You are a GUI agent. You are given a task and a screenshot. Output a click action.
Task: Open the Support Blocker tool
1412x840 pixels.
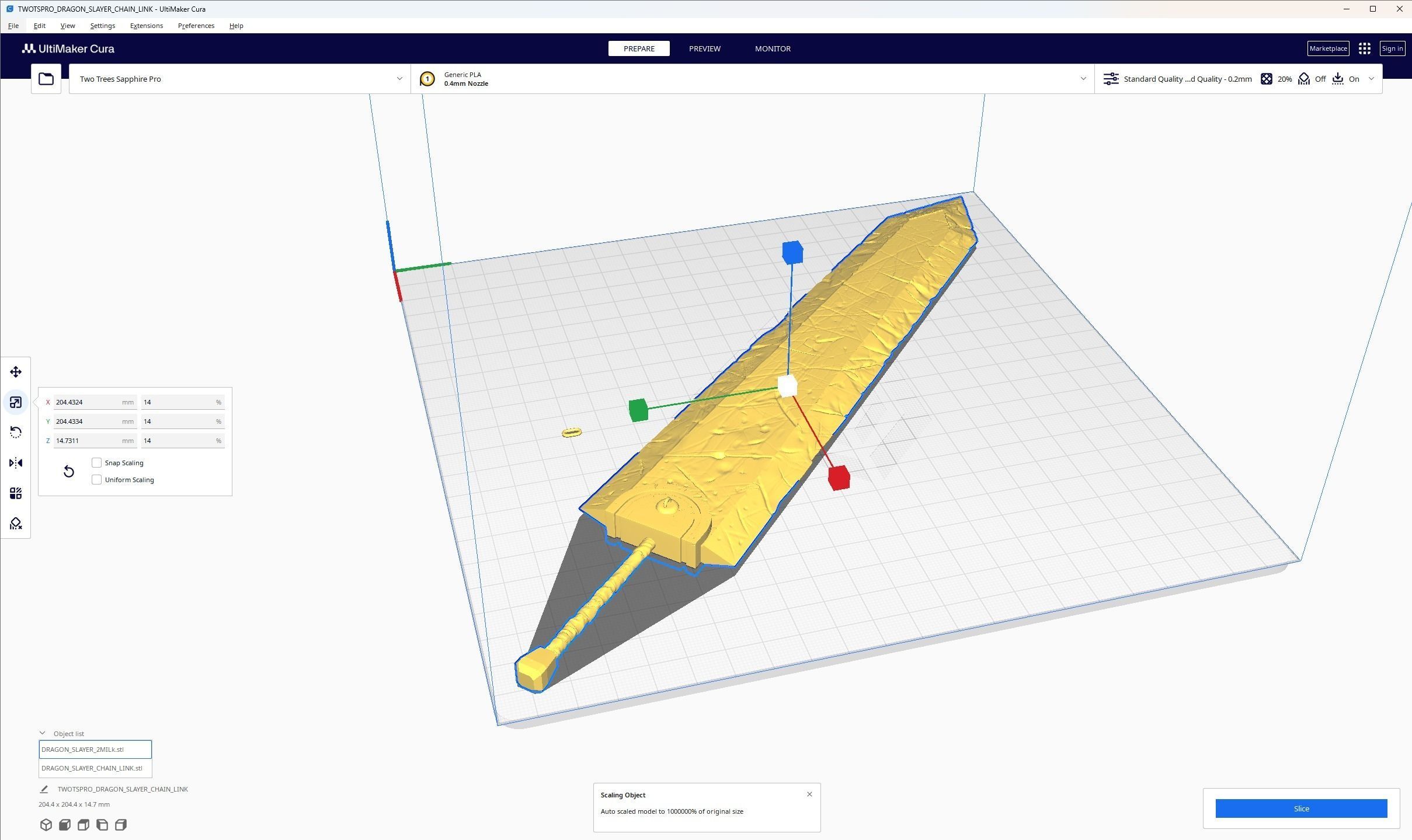(16, 524)
